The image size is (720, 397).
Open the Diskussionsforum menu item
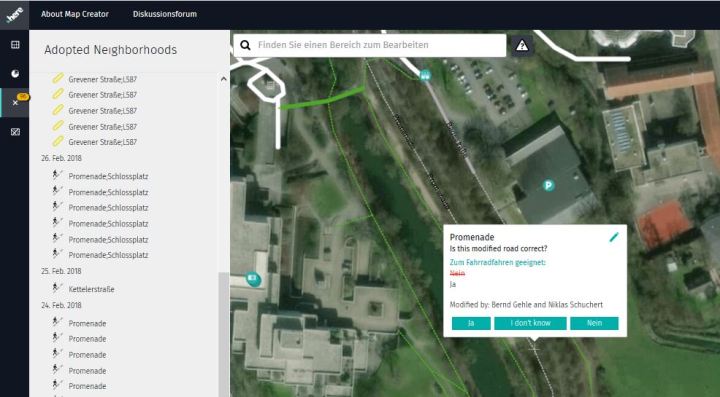point(165,14)
